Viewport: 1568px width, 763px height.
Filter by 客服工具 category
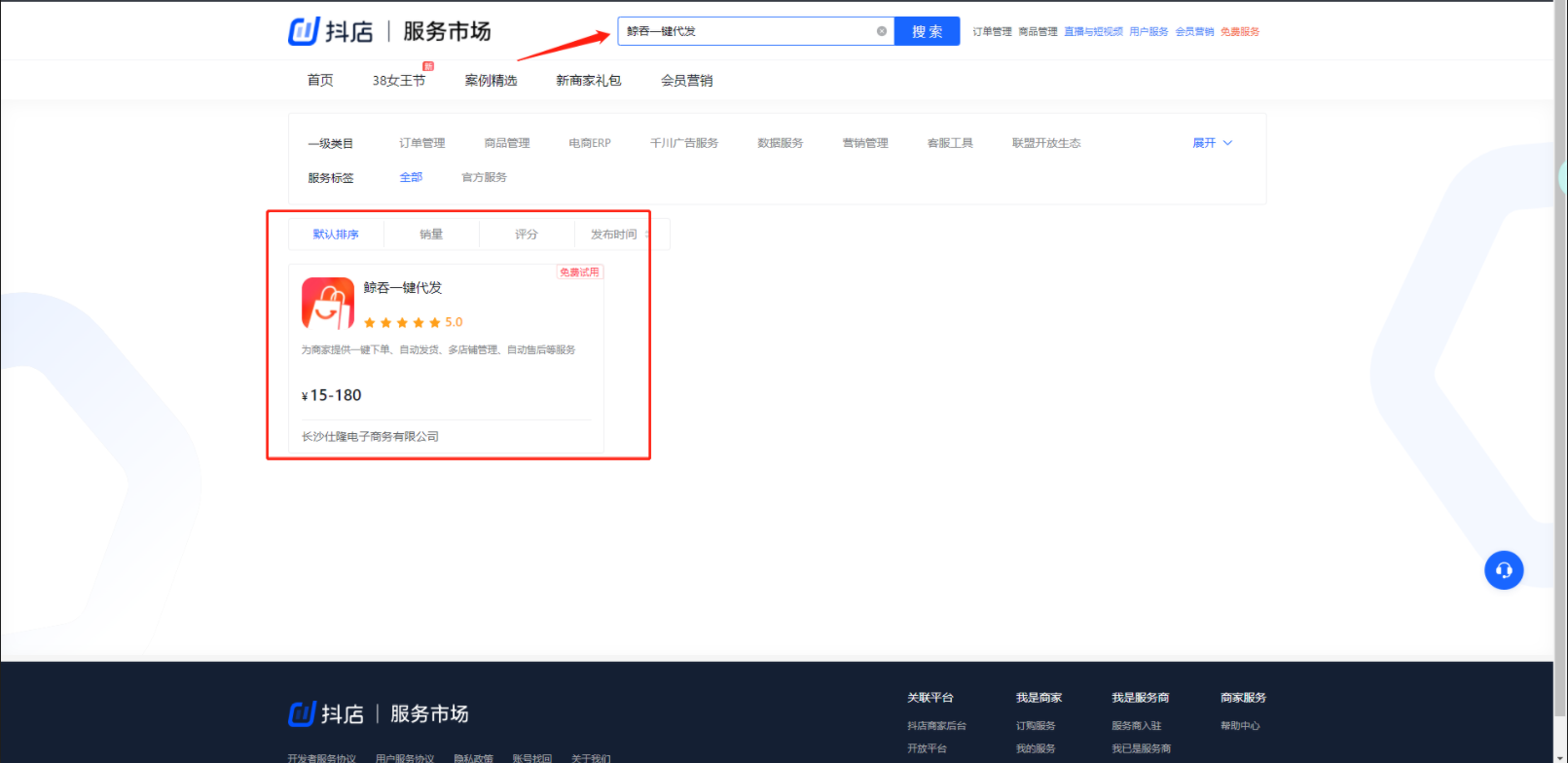[x=950, y=143]
